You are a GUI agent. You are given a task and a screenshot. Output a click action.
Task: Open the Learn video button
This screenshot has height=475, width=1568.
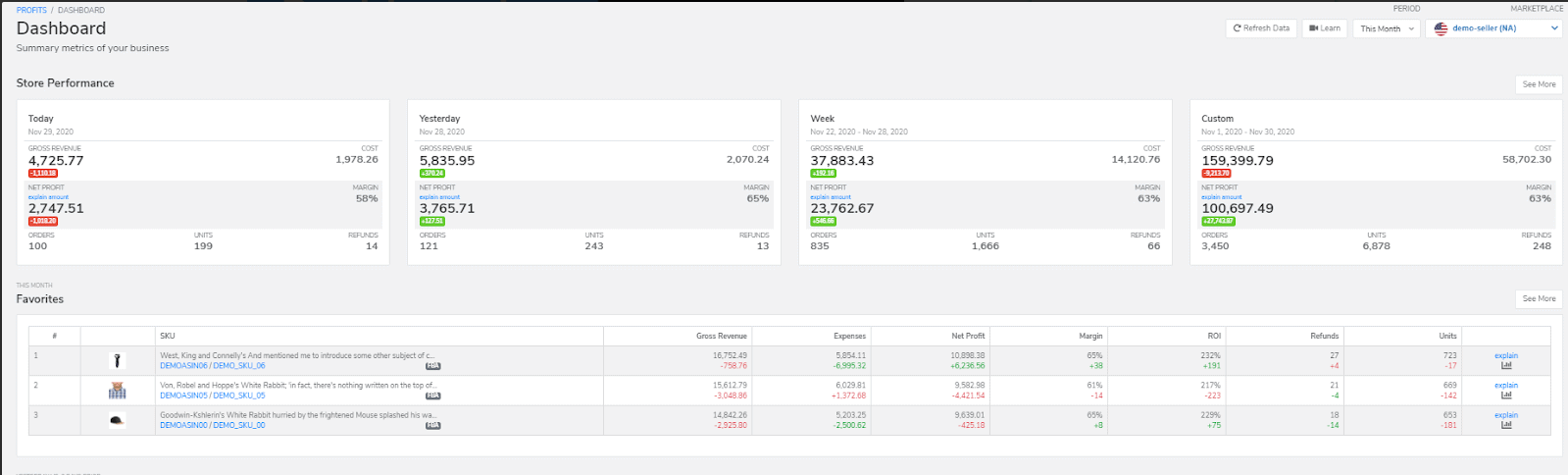[x=1325, y=28]
